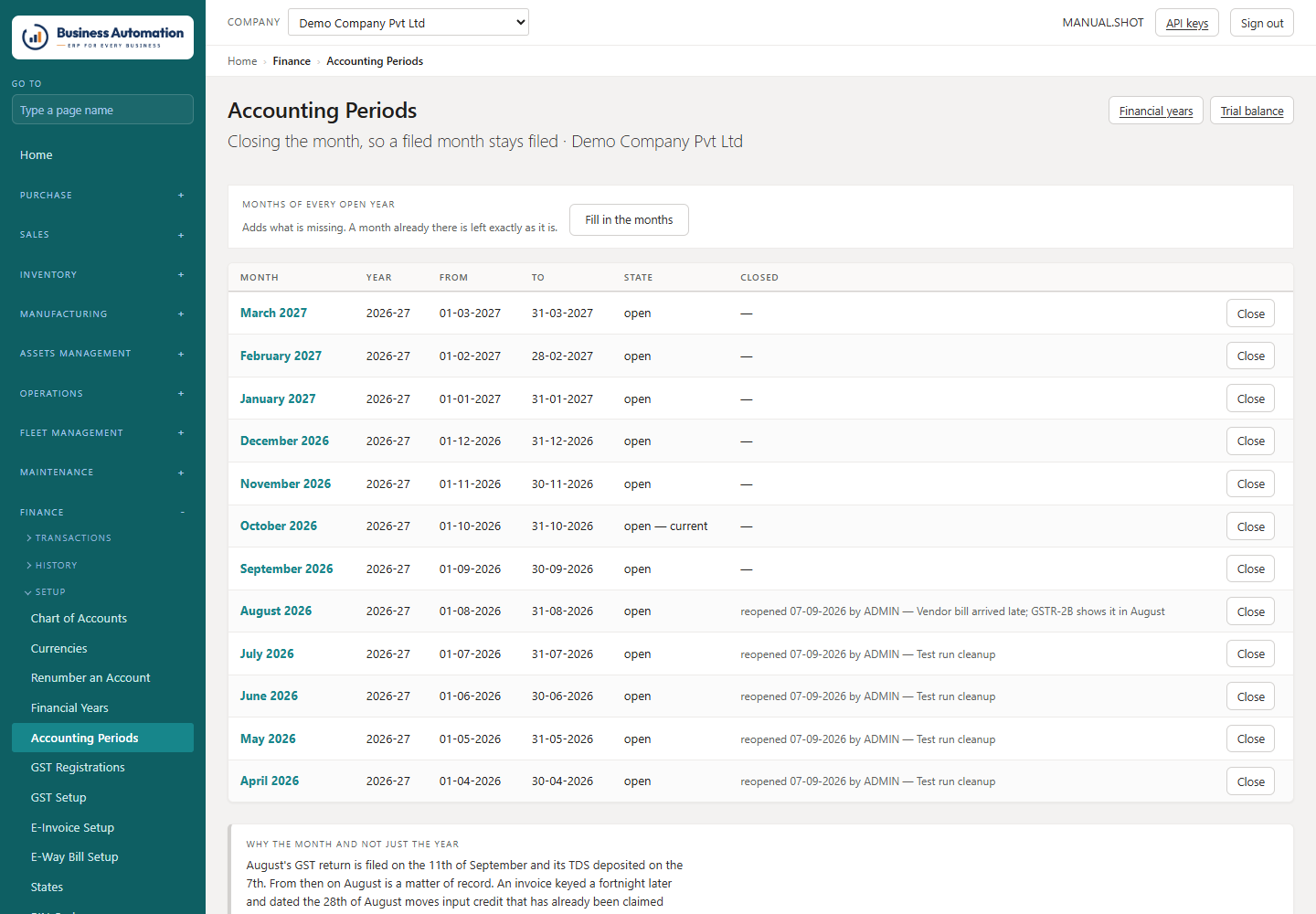The width and height of the screenshot is (1316, 914).
Task: Click Fill in the months button
Action: (629, 220)
